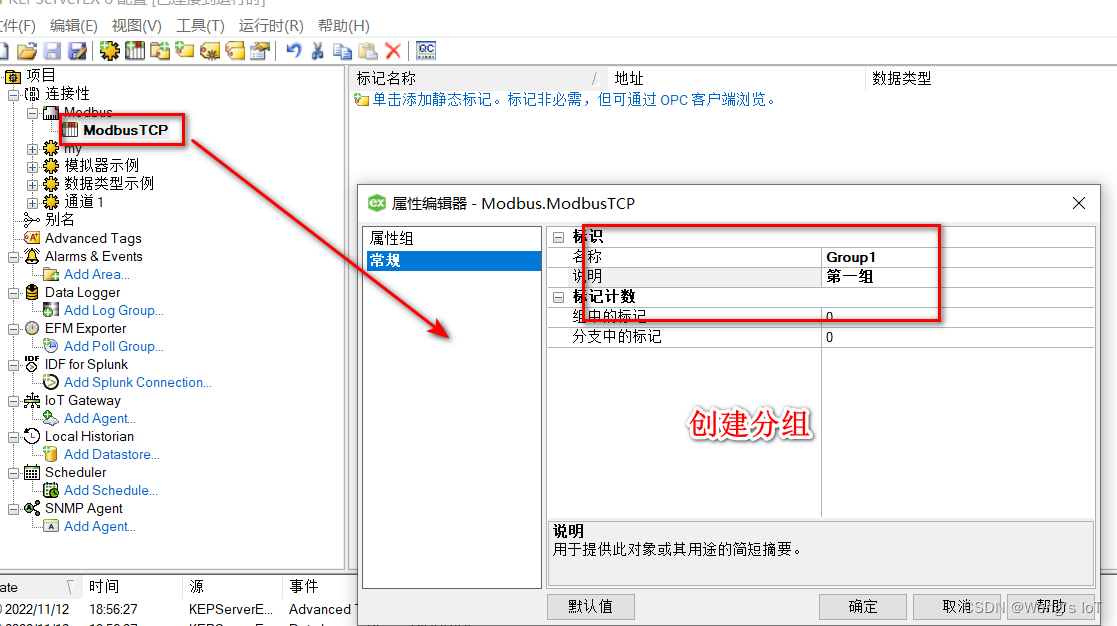Image resolution: width=1117 pixels, height=626 pixels.
Task: Click the Copy toolbar icon
Action: click(343, 51)
